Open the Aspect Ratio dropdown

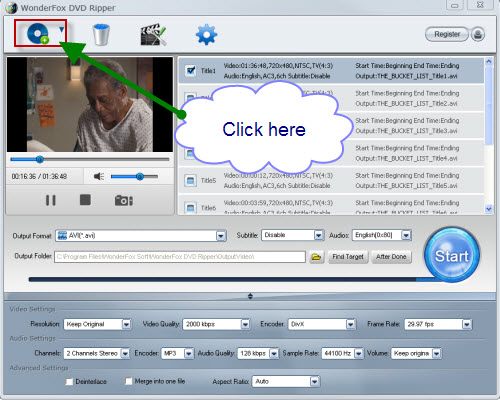pyautogui.click(x=314, y=381)
